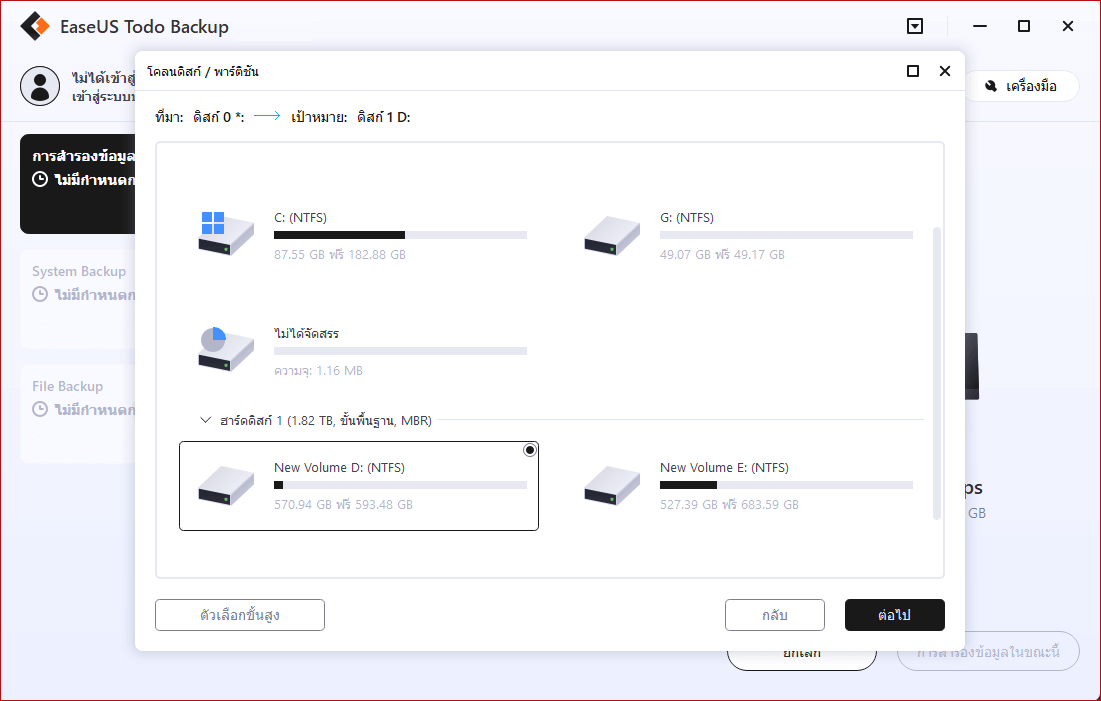The width and height of the screenshot is (1101, 701).
Task: Collapse the Hard Disk 1 group chevron
Action: coord(206,420)
